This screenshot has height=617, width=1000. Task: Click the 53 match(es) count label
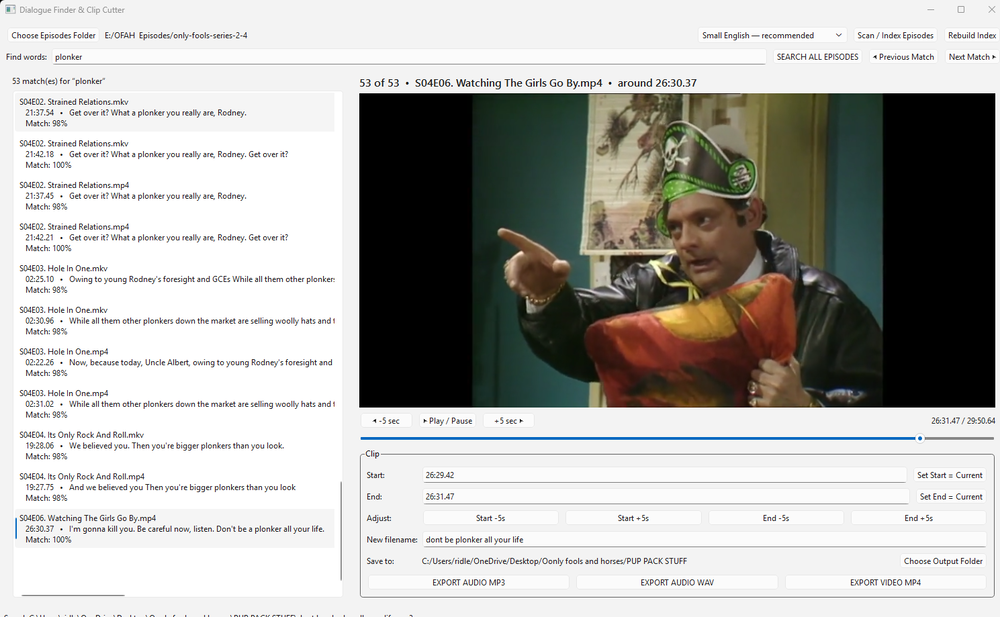(59, 81)
